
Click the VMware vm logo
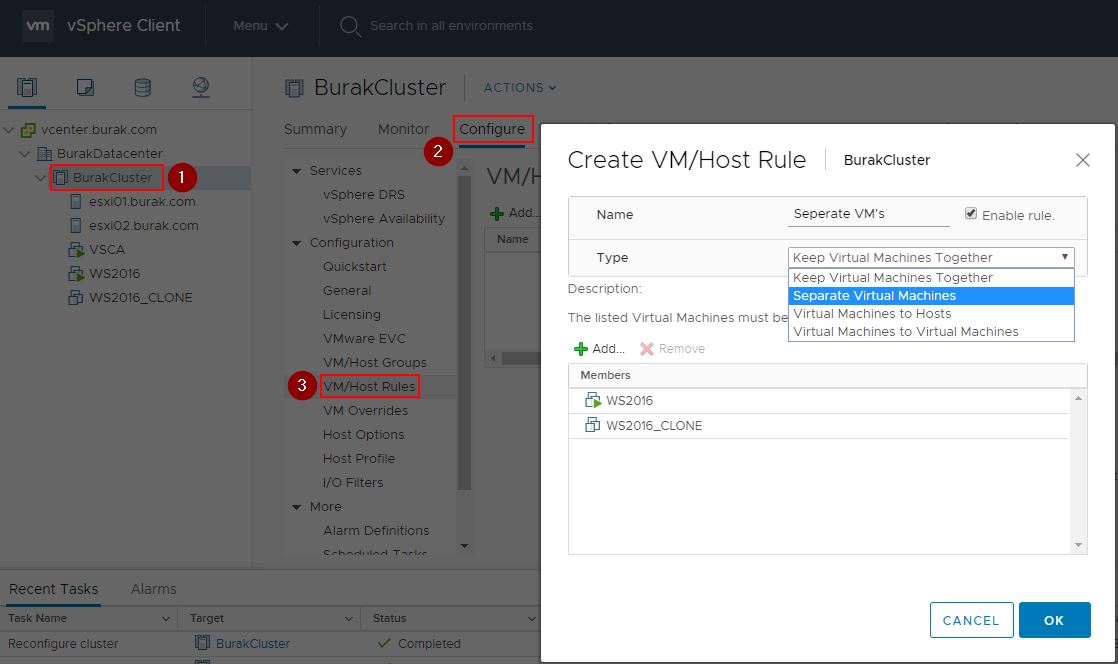click(x=38, y=26)
